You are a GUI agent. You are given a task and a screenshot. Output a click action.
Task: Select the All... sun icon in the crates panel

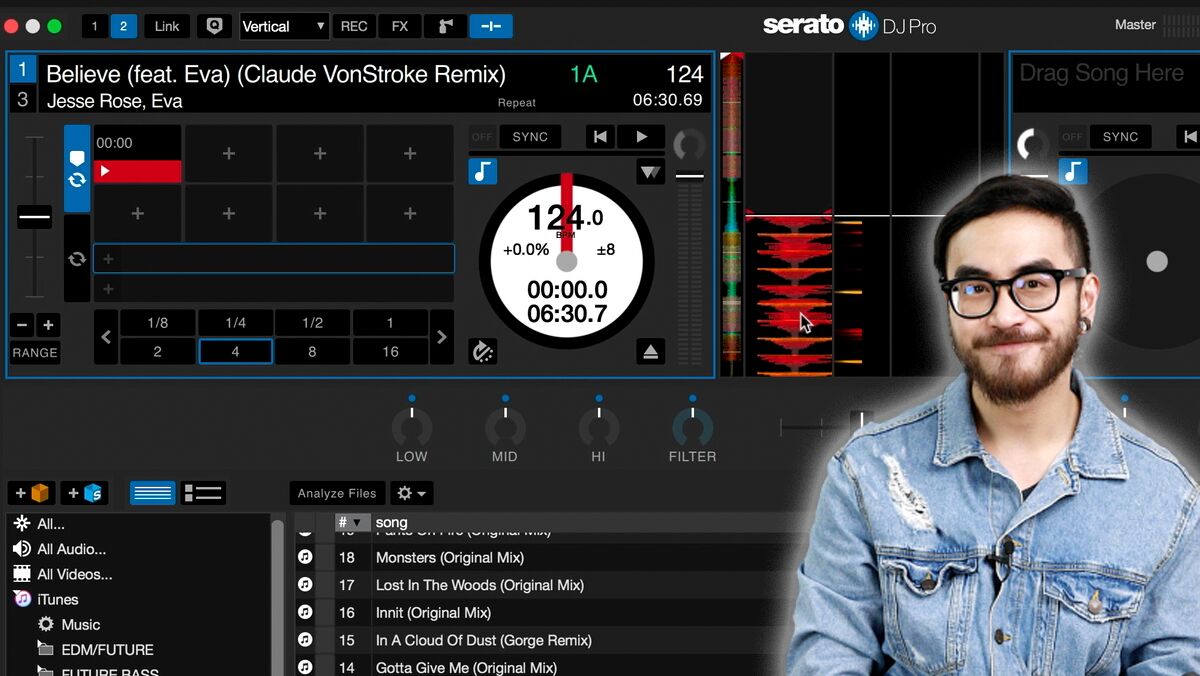click(x=21, y=523)
